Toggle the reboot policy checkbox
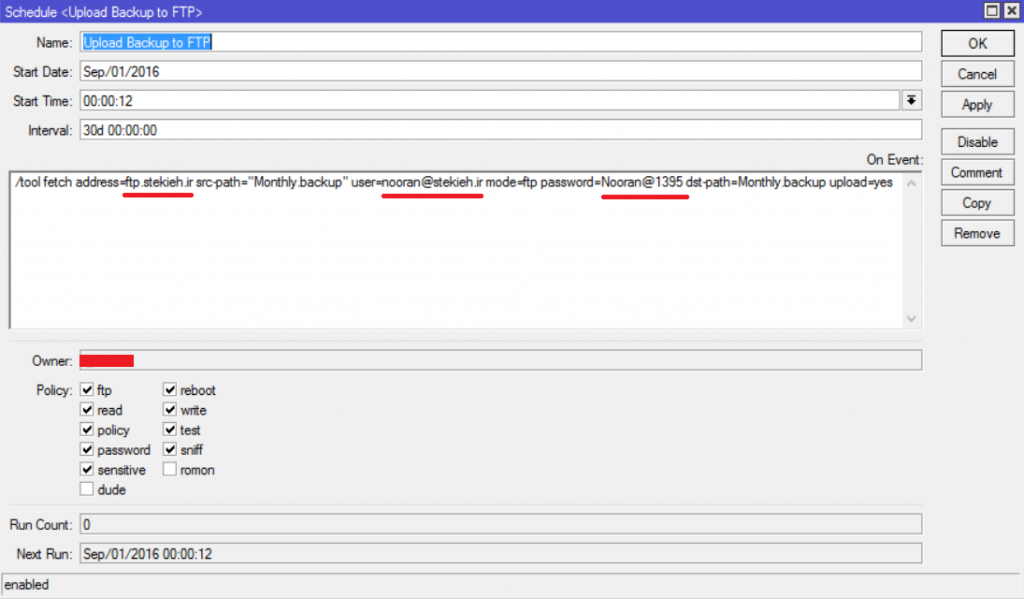This screenshot has width=1024, height=599. point(170,390)
